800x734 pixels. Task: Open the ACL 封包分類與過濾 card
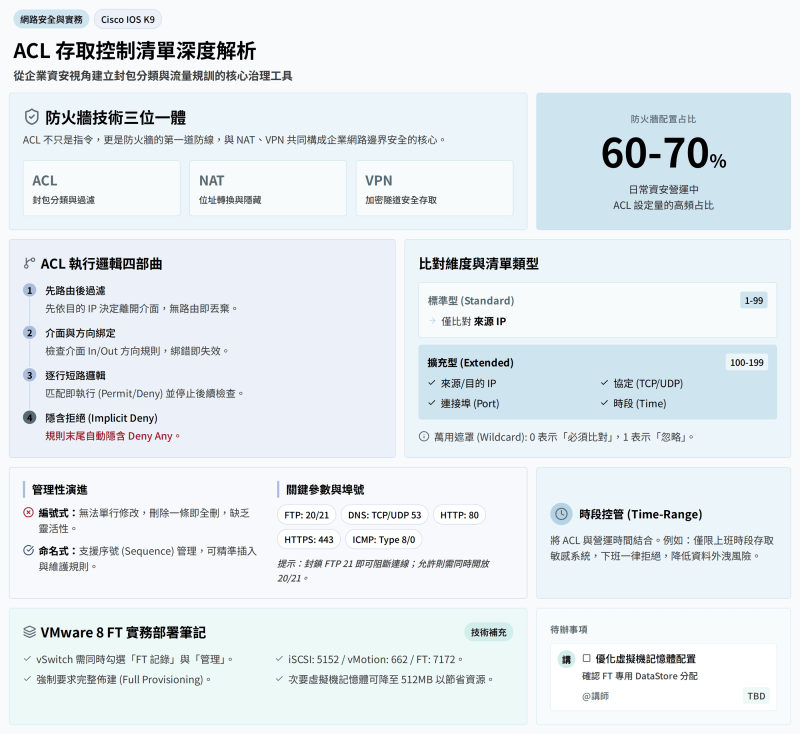(x=102, y=188)
